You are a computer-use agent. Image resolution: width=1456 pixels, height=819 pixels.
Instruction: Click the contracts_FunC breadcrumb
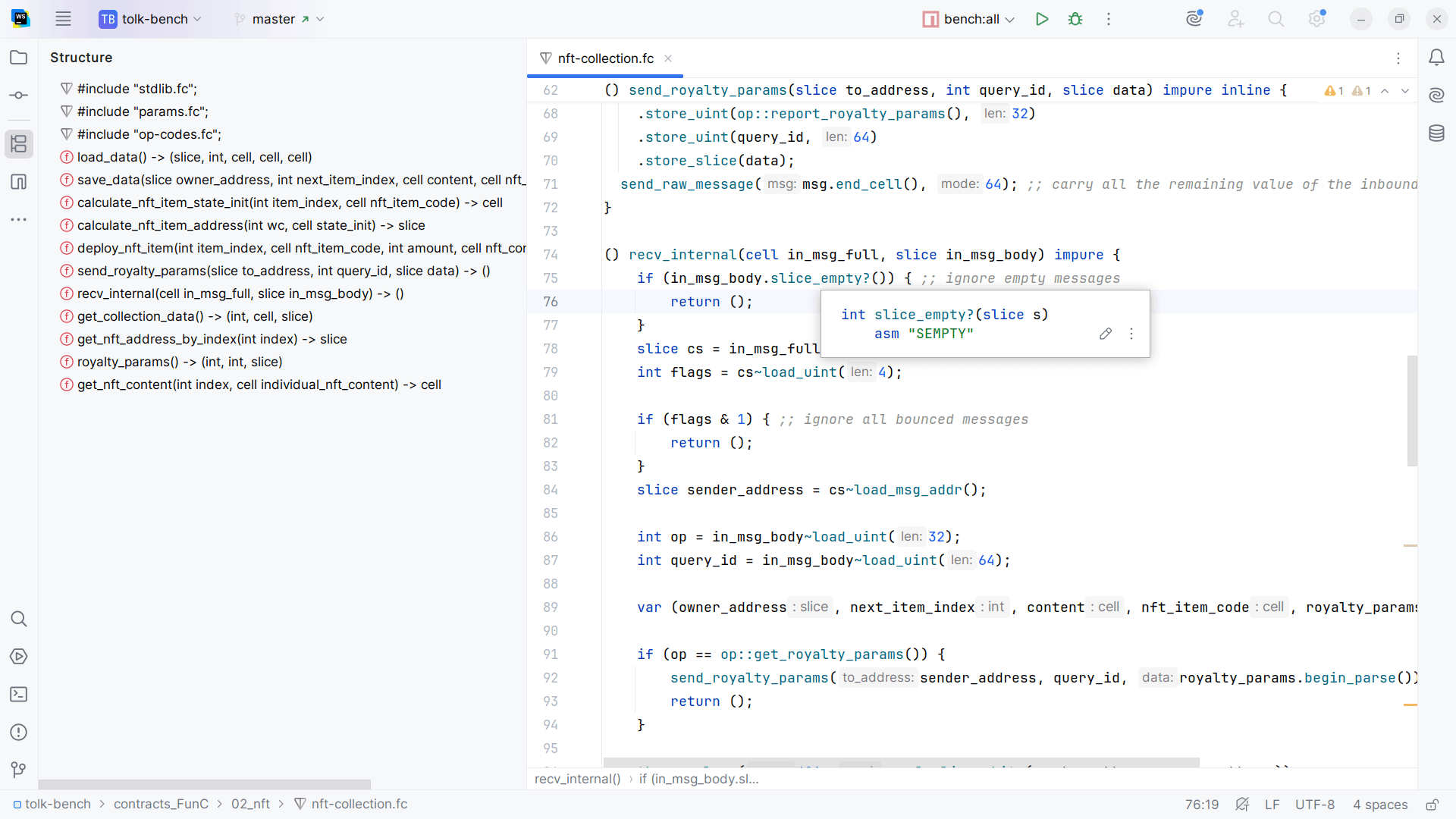(x=161, y=804)
